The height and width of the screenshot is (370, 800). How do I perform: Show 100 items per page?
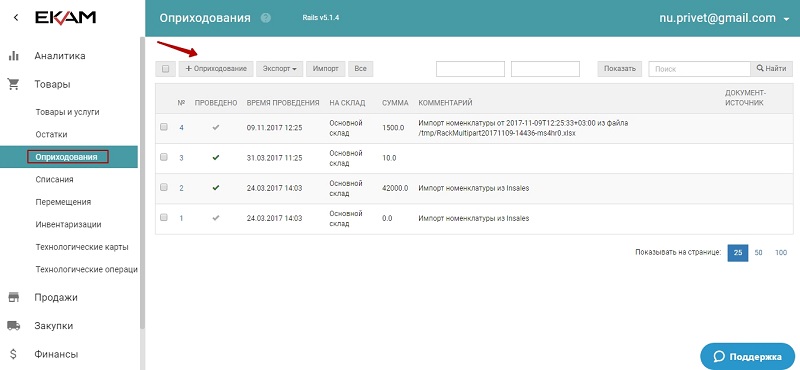781,253
